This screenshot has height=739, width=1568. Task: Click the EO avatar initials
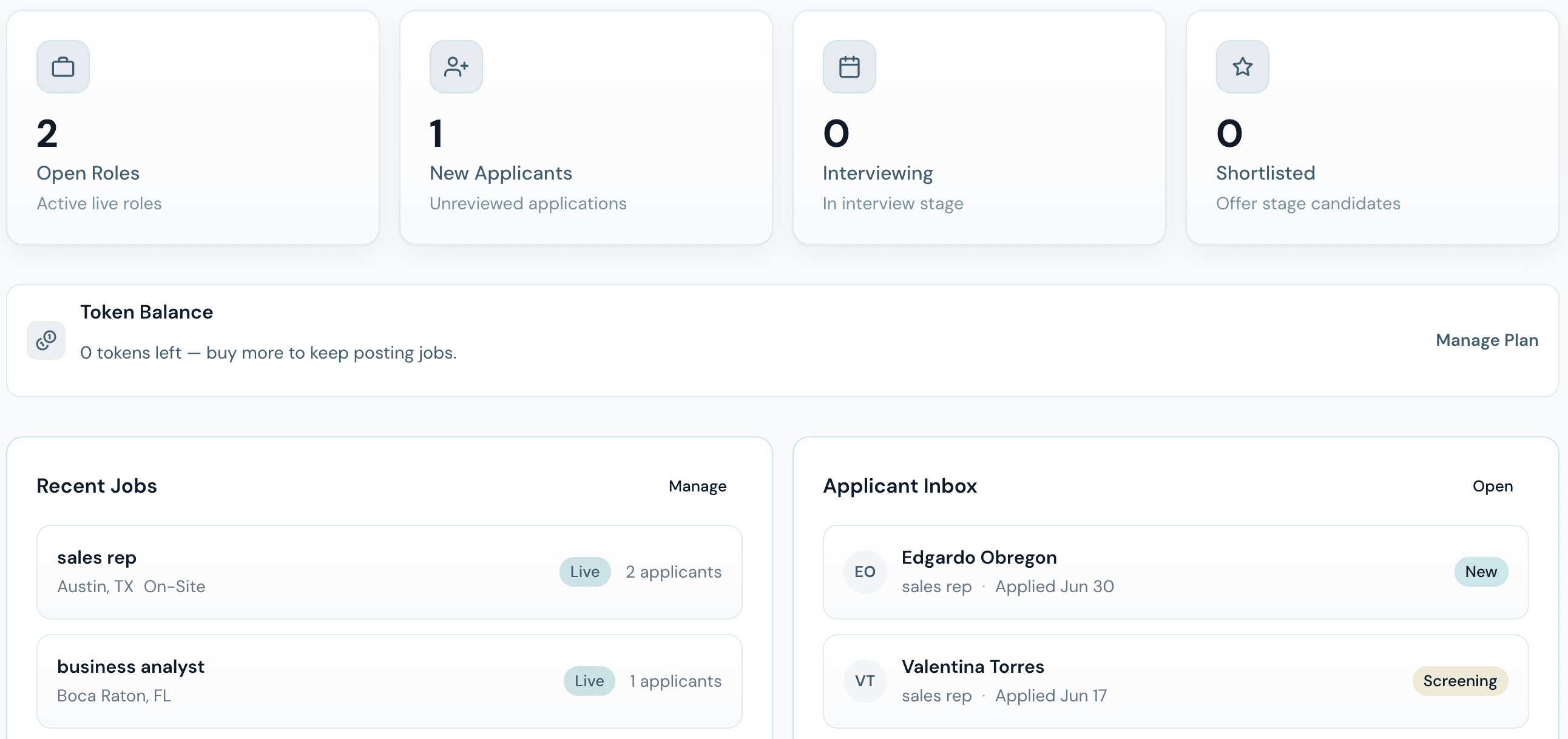pos(865,572)
